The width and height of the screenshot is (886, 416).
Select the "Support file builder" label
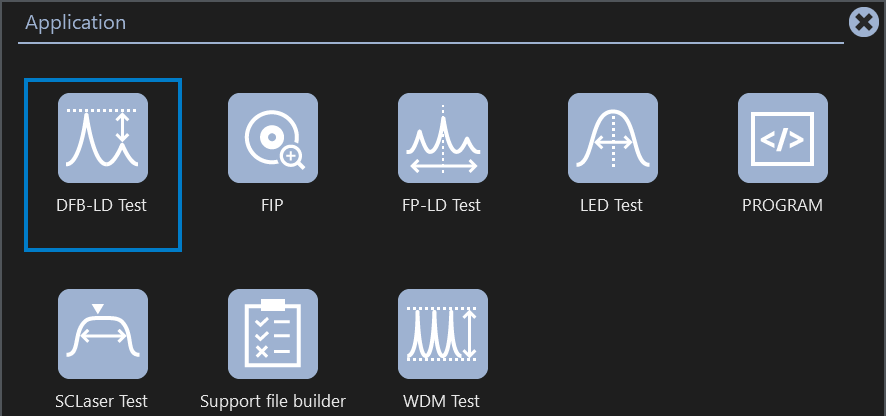click(273, 401)
